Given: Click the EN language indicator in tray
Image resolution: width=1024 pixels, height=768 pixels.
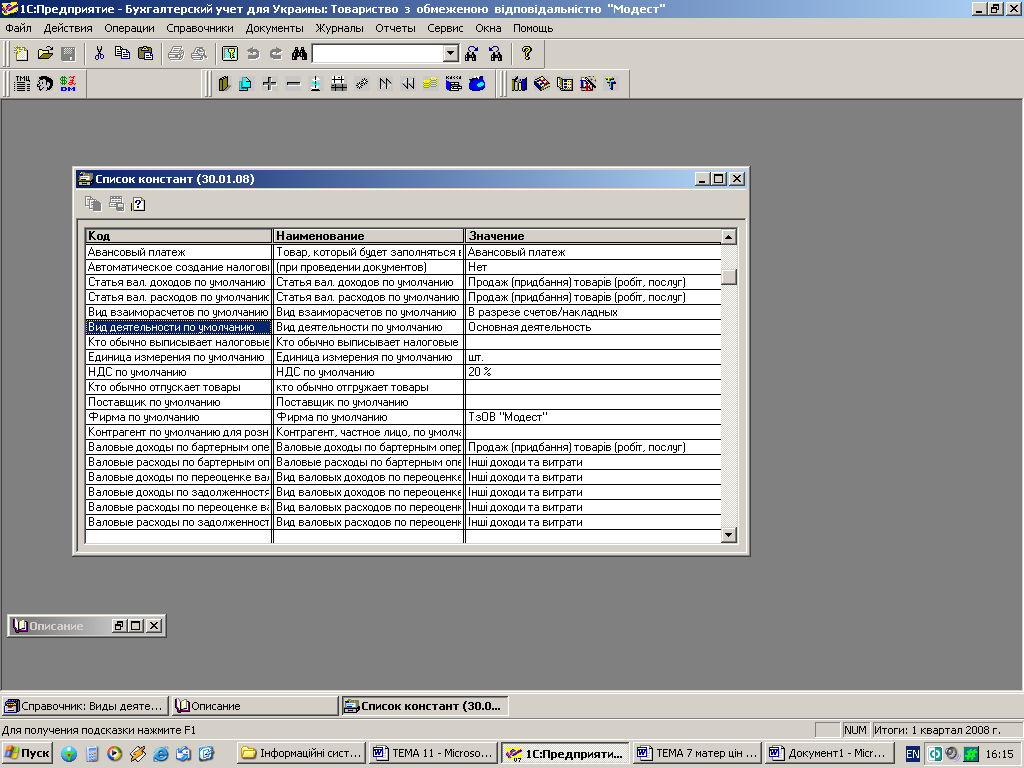Looking at the screenshot, I should point(912,754).
